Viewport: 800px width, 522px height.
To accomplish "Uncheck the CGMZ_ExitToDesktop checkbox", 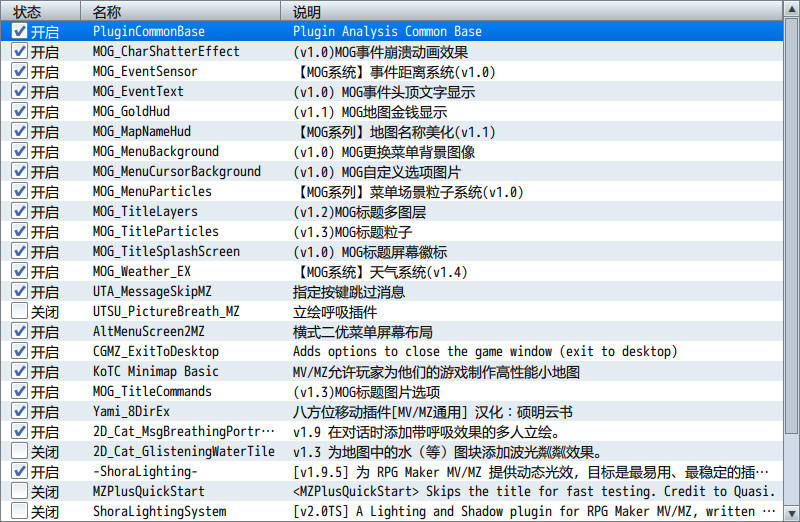I will point(19,351).
